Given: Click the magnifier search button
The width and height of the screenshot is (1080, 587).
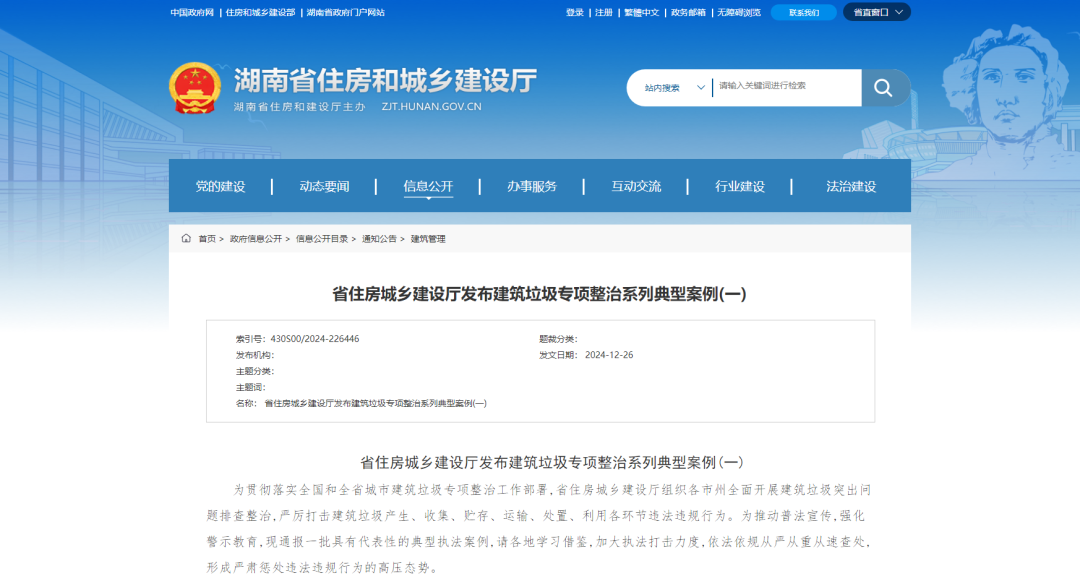Looking at the screenshot, I should 884,88.
